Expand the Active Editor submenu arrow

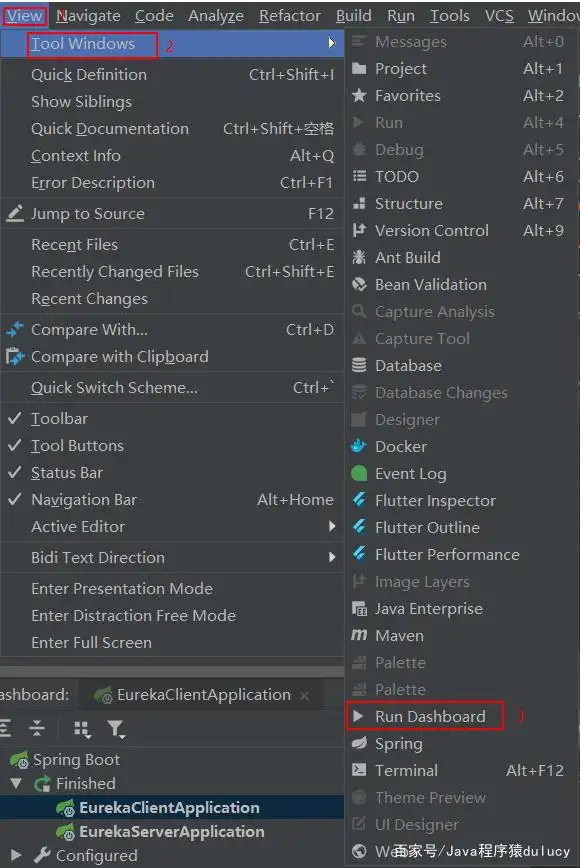(332, 526)
